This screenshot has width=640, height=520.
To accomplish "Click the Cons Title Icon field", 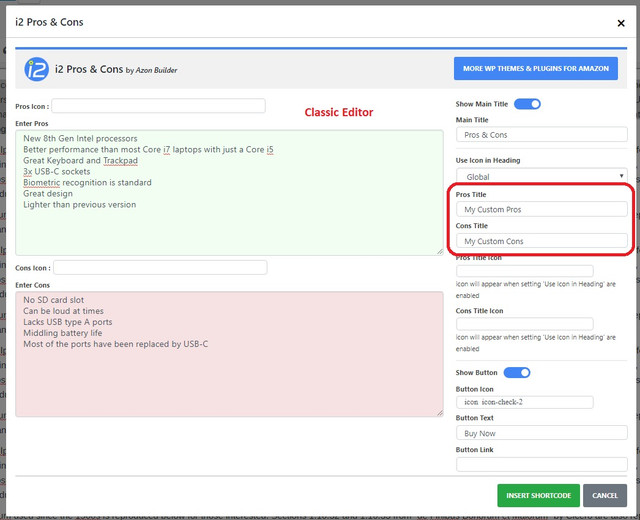I will click(x=524, y=324).
